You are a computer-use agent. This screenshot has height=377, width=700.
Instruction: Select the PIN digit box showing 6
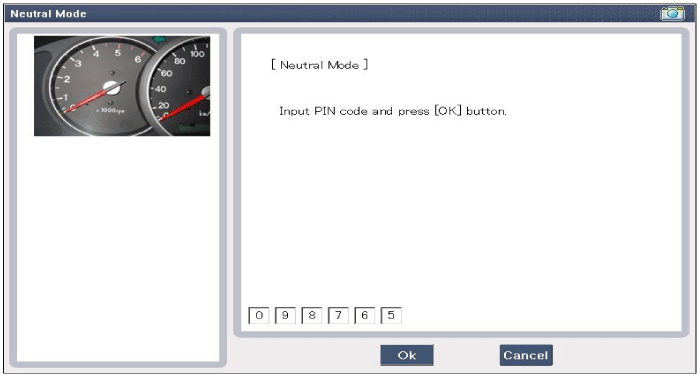(364, 315)
